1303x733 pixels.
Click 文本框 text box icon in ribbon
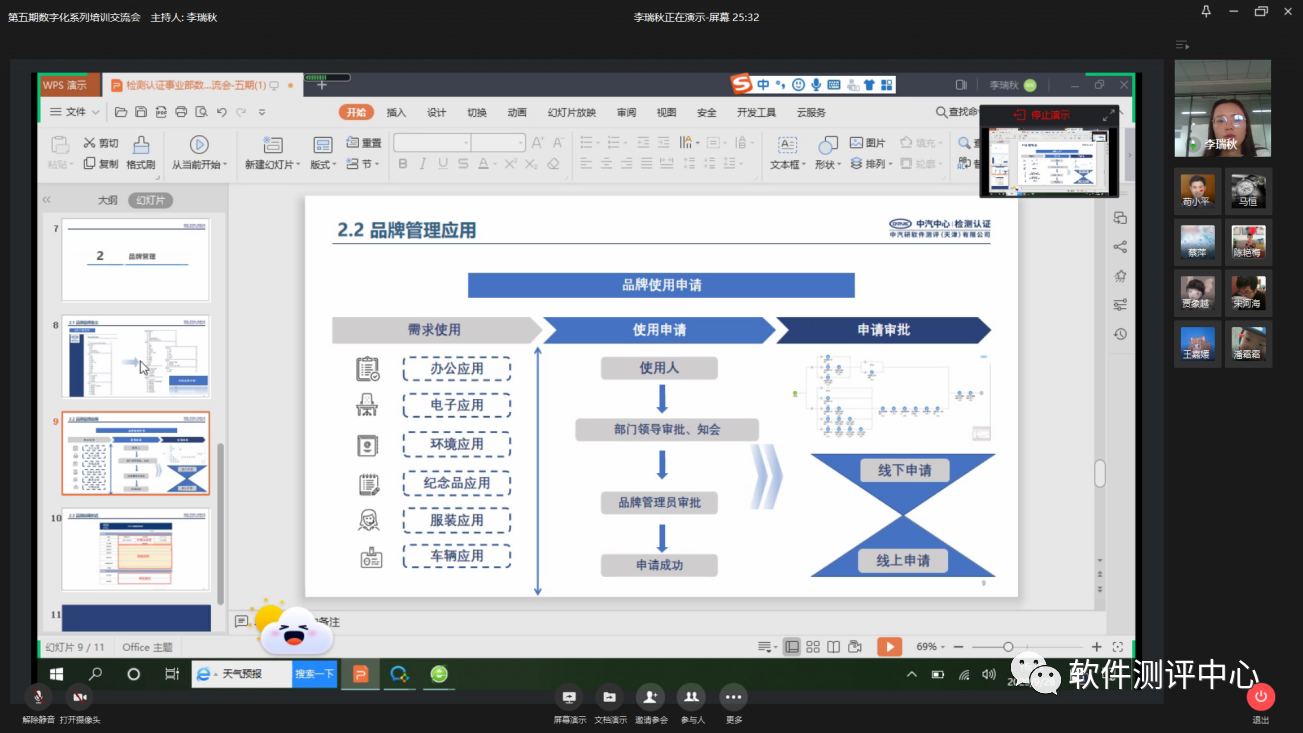point(787,145)
